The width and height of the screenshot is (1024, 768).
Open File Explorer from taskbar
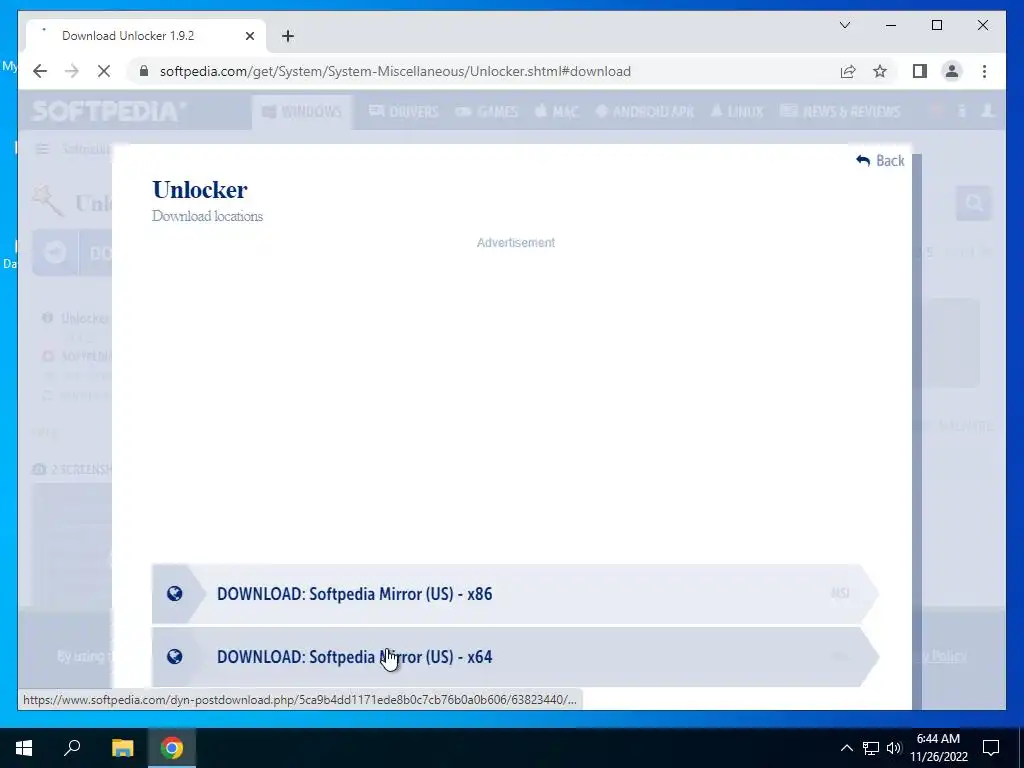tap(122, 748)
